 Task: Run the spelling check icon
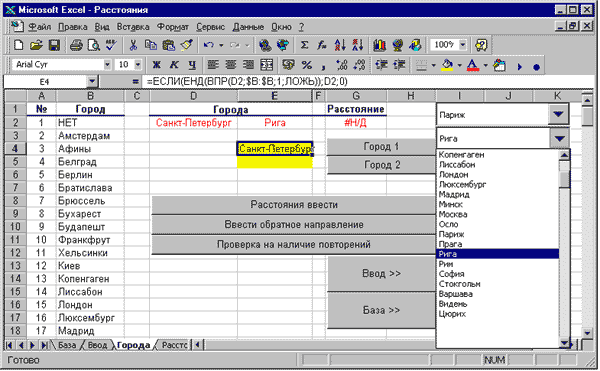tap(111, 45)
